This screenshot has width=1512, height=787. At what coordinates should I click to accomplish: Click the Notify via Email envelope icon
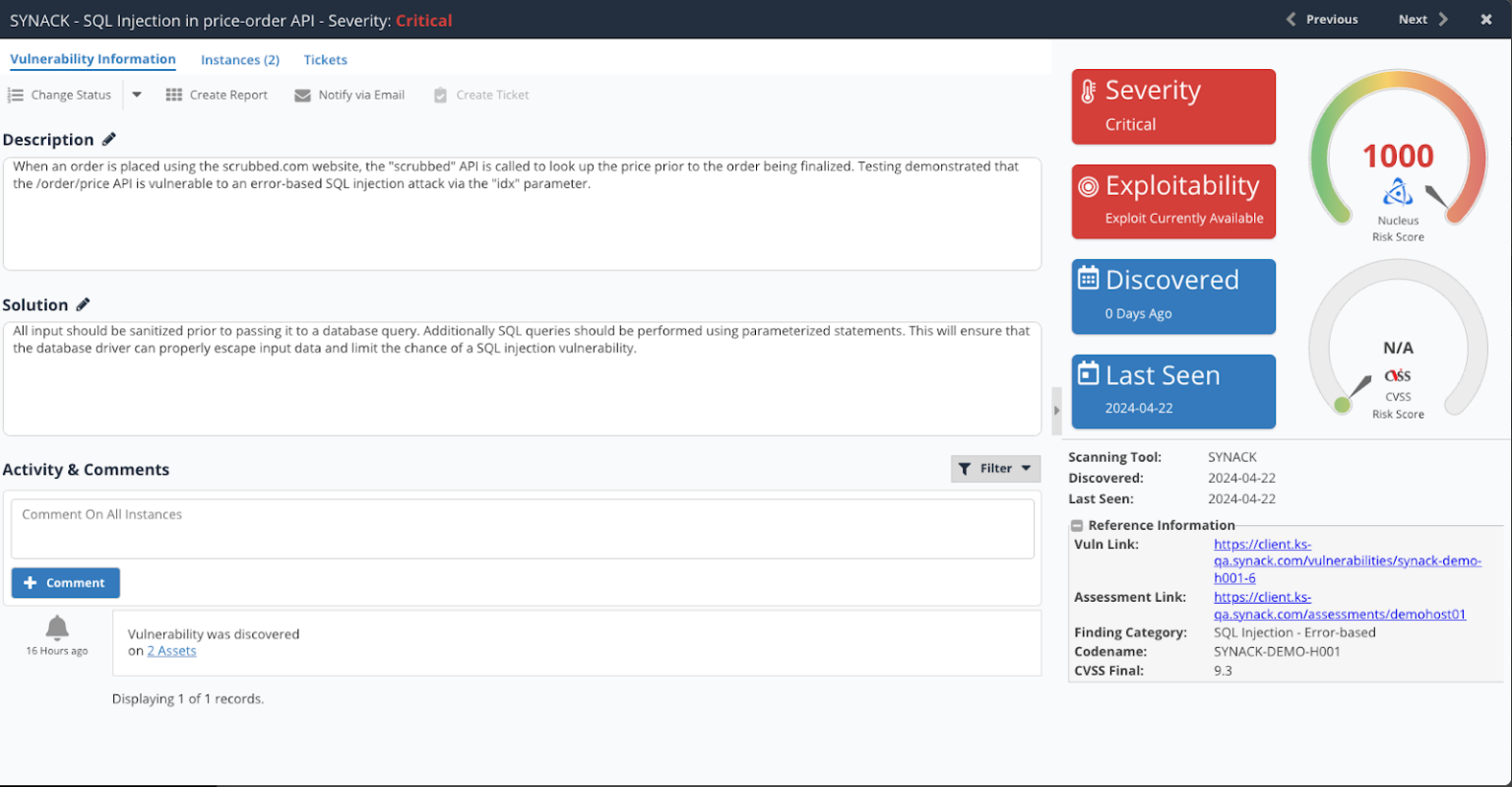tap(301, 95)
